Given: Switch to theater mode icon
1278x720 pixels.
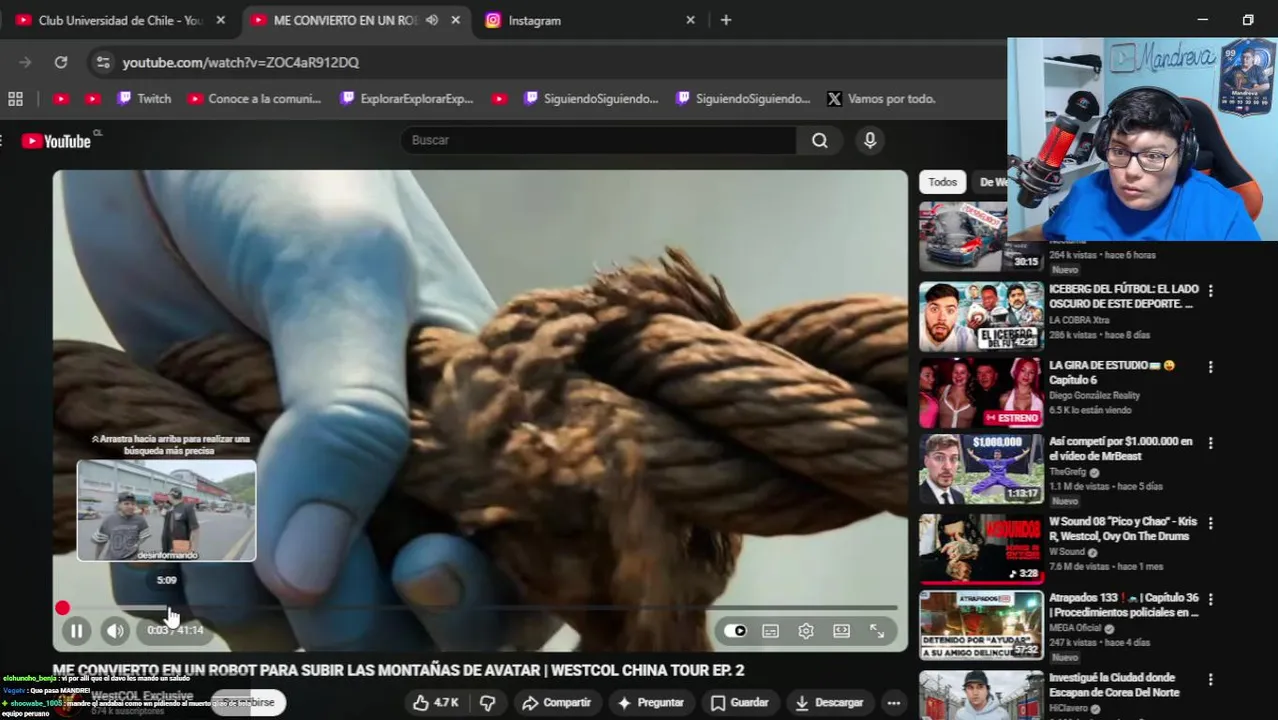Looking at the screenshot, I should pos(842,631).
